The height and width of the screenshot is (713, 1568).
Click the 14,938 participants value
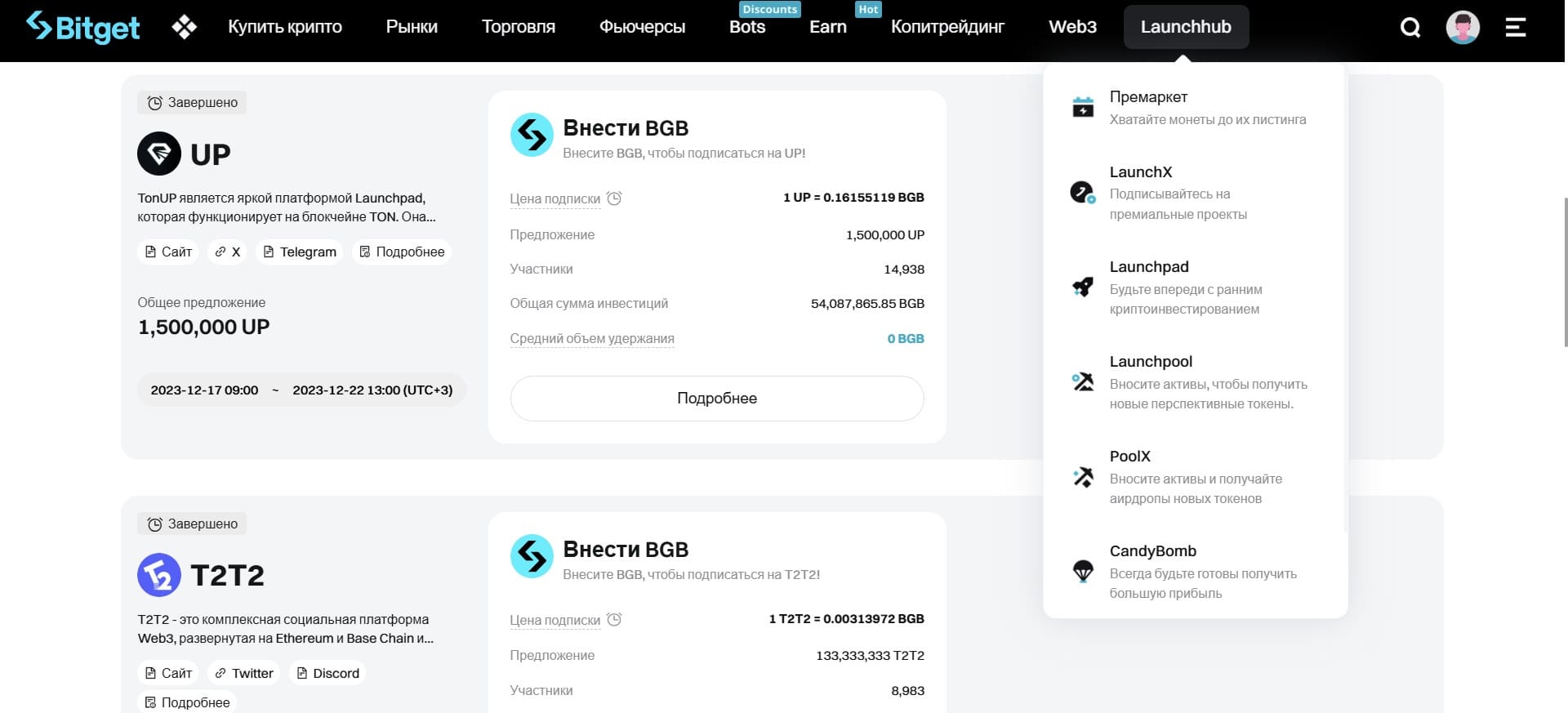(904, 269)
